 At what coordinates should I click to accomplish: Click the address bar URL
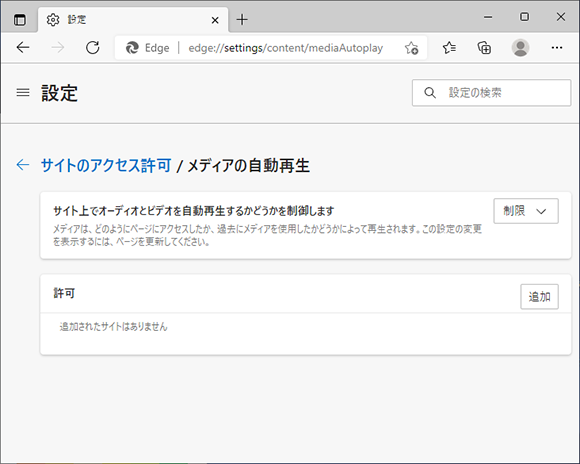tap(286, 48)
